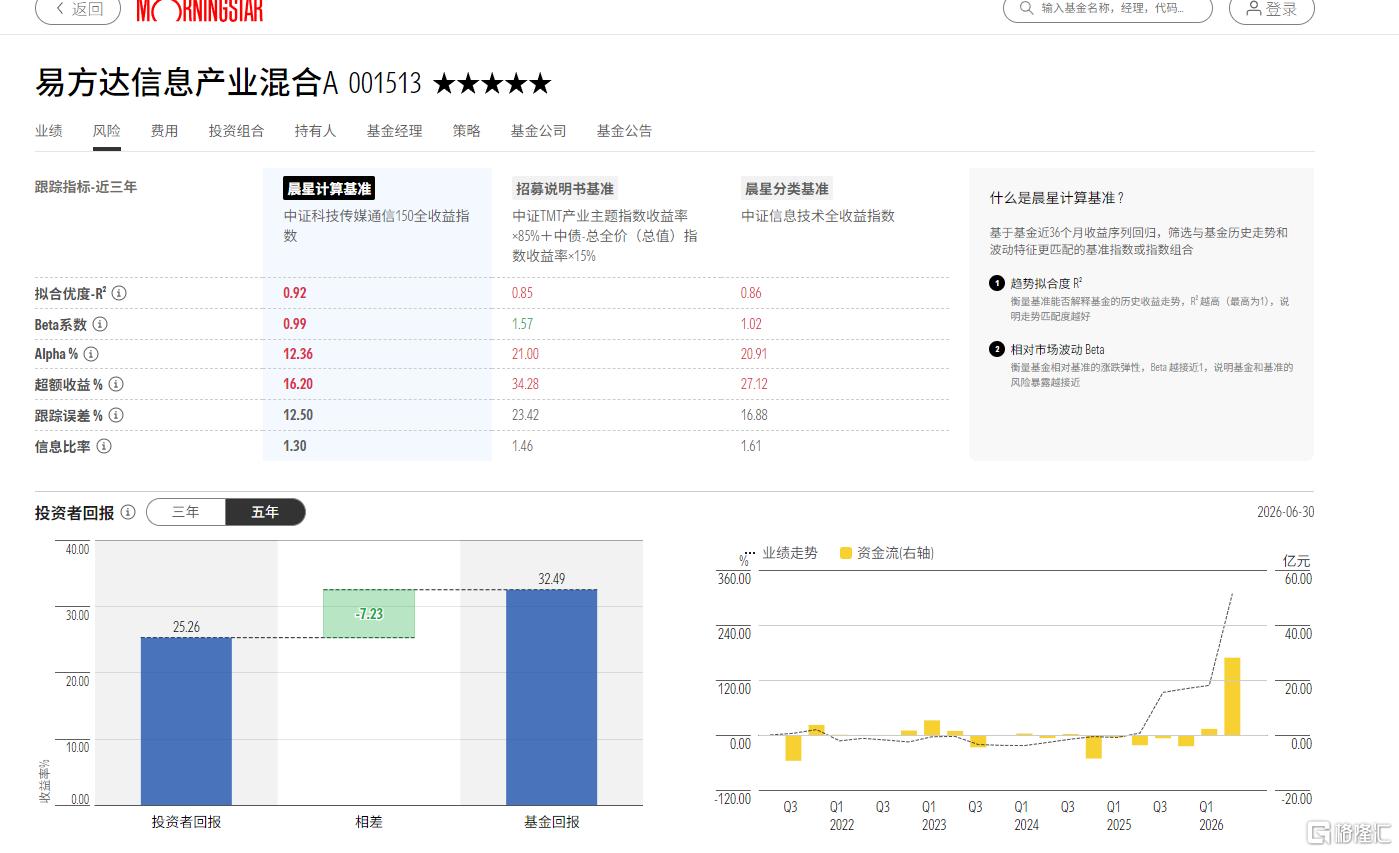This screenshot has height=853, width=1399.
Task: Click the 中证信息技术全收益指数 benchmark name
Action: coord(818,216)
